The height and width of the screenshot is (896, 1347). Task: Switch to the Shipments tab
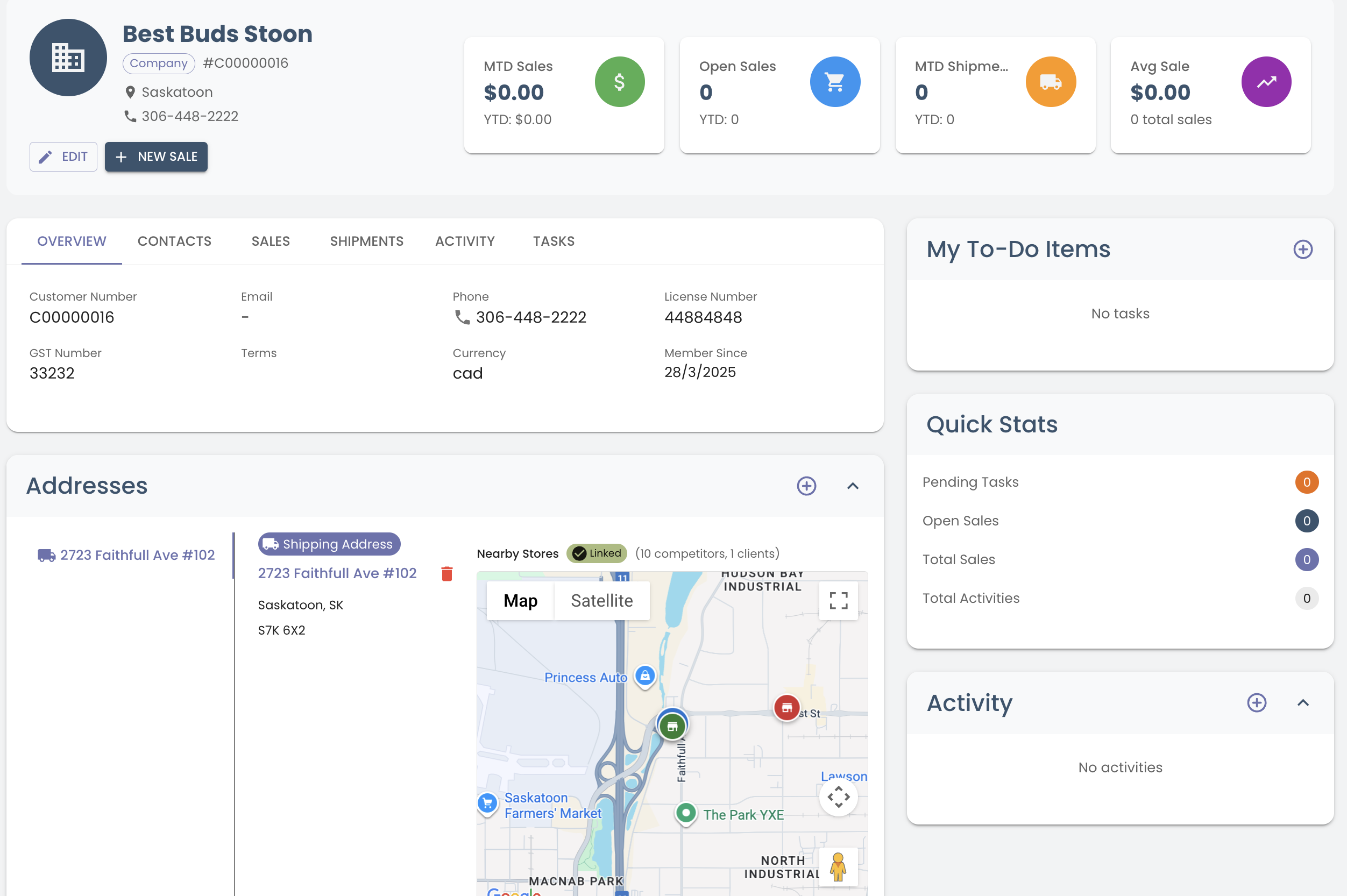366,241
